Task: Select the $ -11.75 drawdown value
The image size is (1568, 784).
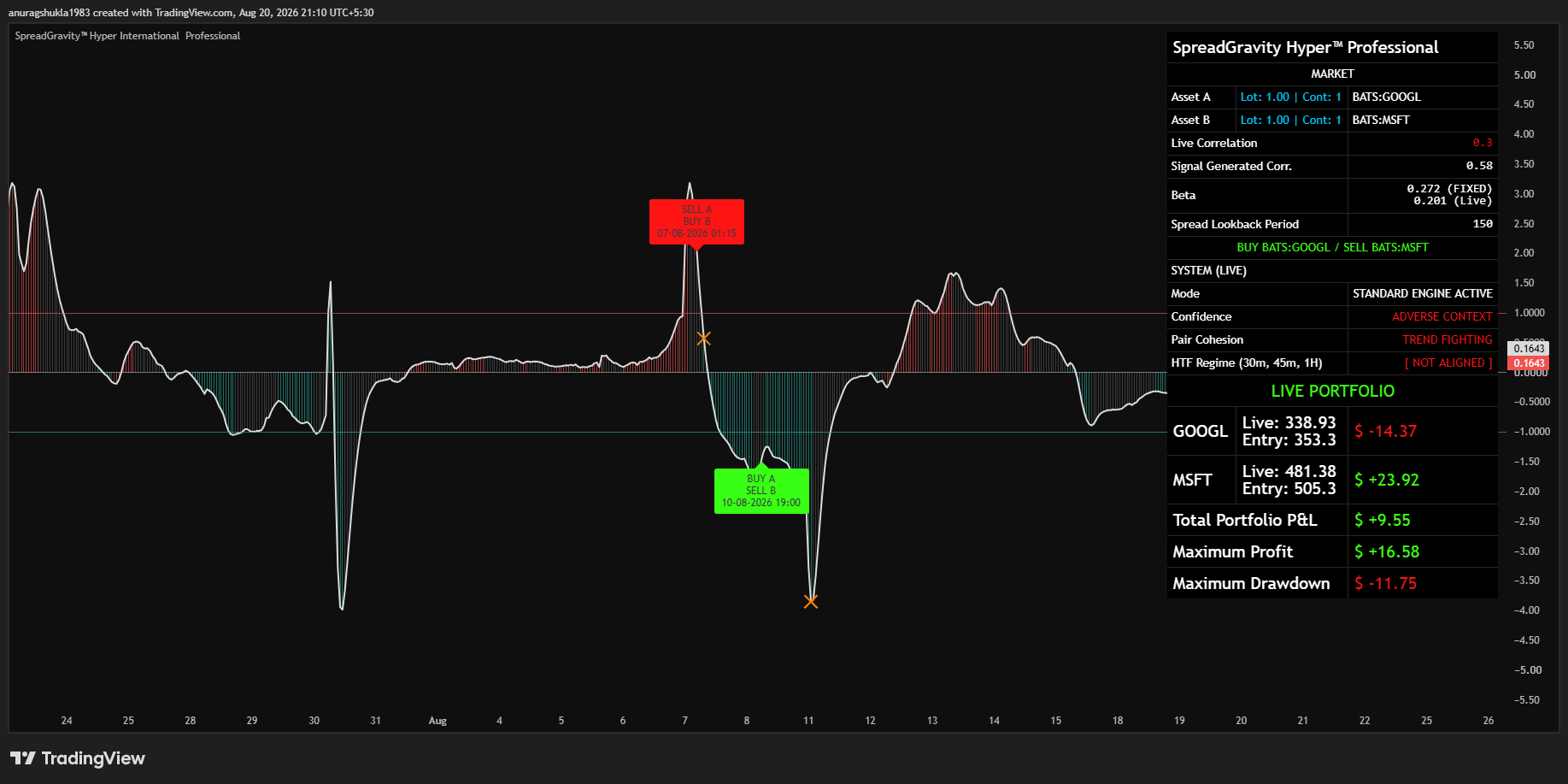Action: tap(1385, 584)
